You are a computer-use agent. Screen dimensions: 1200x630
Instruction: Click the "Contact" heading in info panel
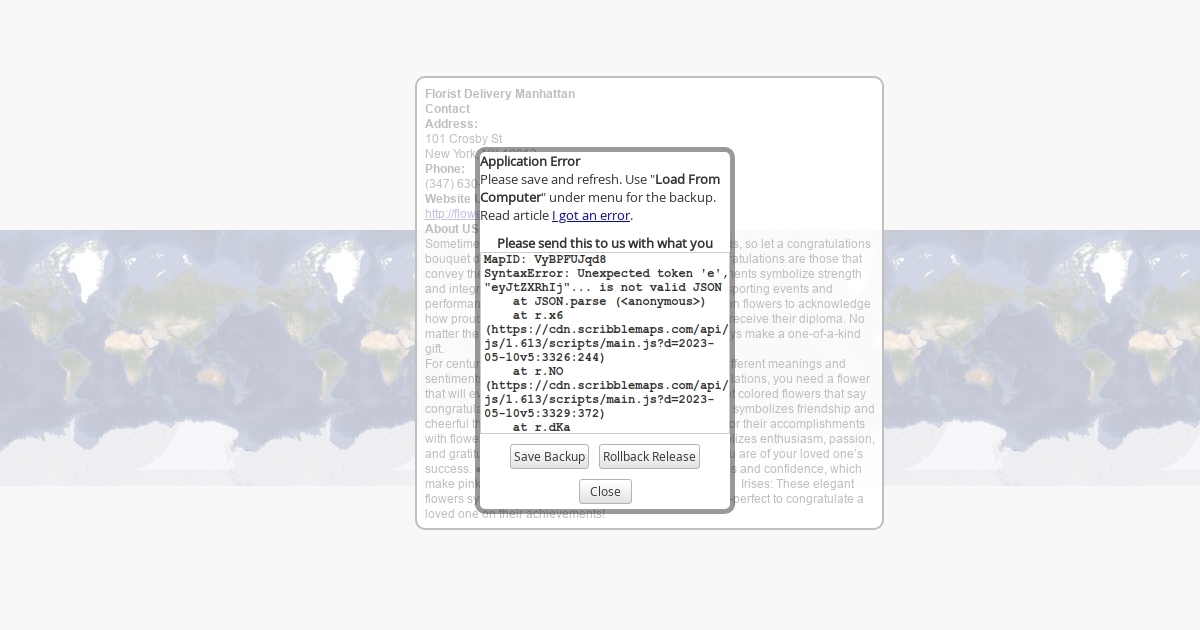447,109
